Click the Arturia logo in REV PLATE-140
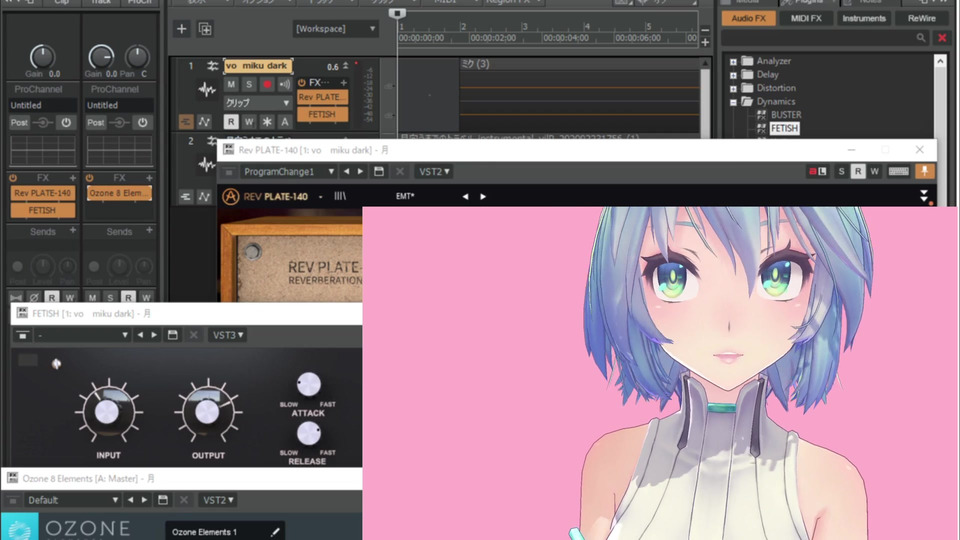Viewport: 960px width, 540px height. pyautogui.click(x=230, y=197)
